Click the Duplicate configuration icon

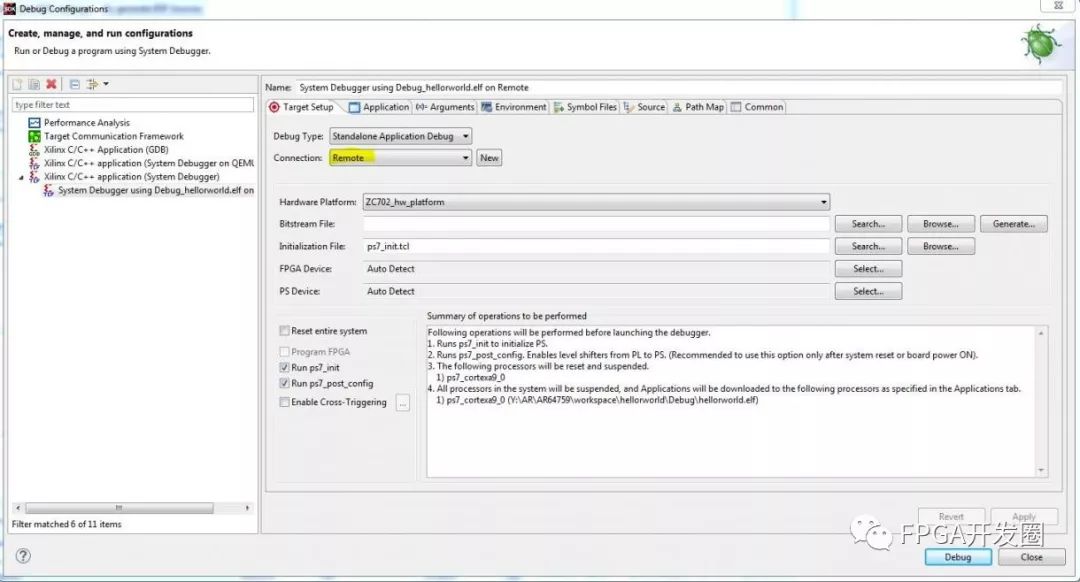tap(33, 85)
